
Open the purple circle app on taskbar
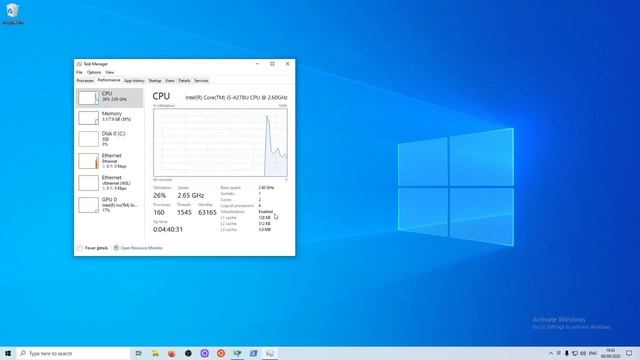[204, 353]
